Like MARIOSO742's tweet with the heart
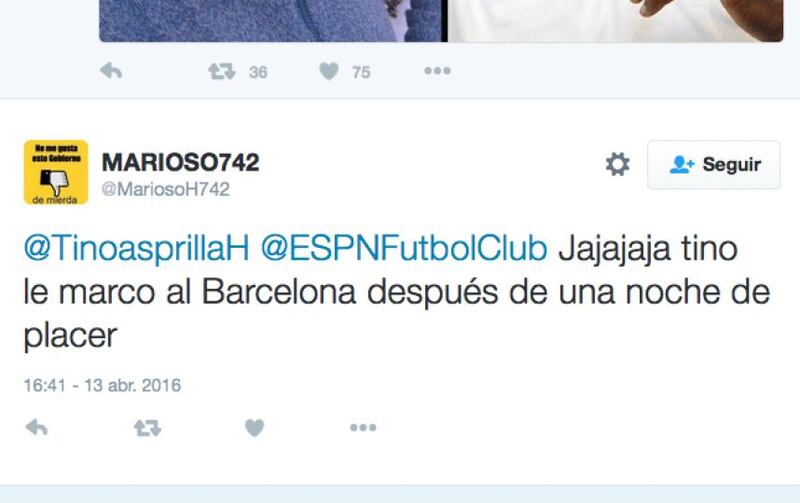The image size is (800, 503). (x=255, y=427)
